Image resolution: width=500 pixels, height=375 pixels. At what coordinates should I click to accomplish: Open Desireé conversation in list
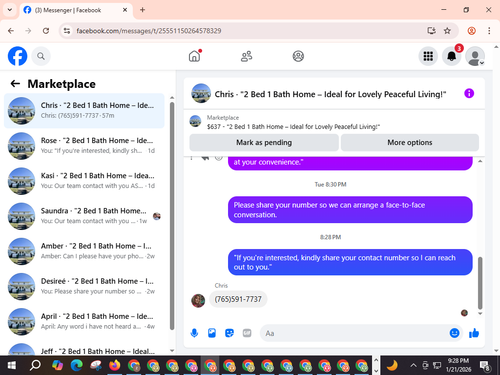[84, 286]
